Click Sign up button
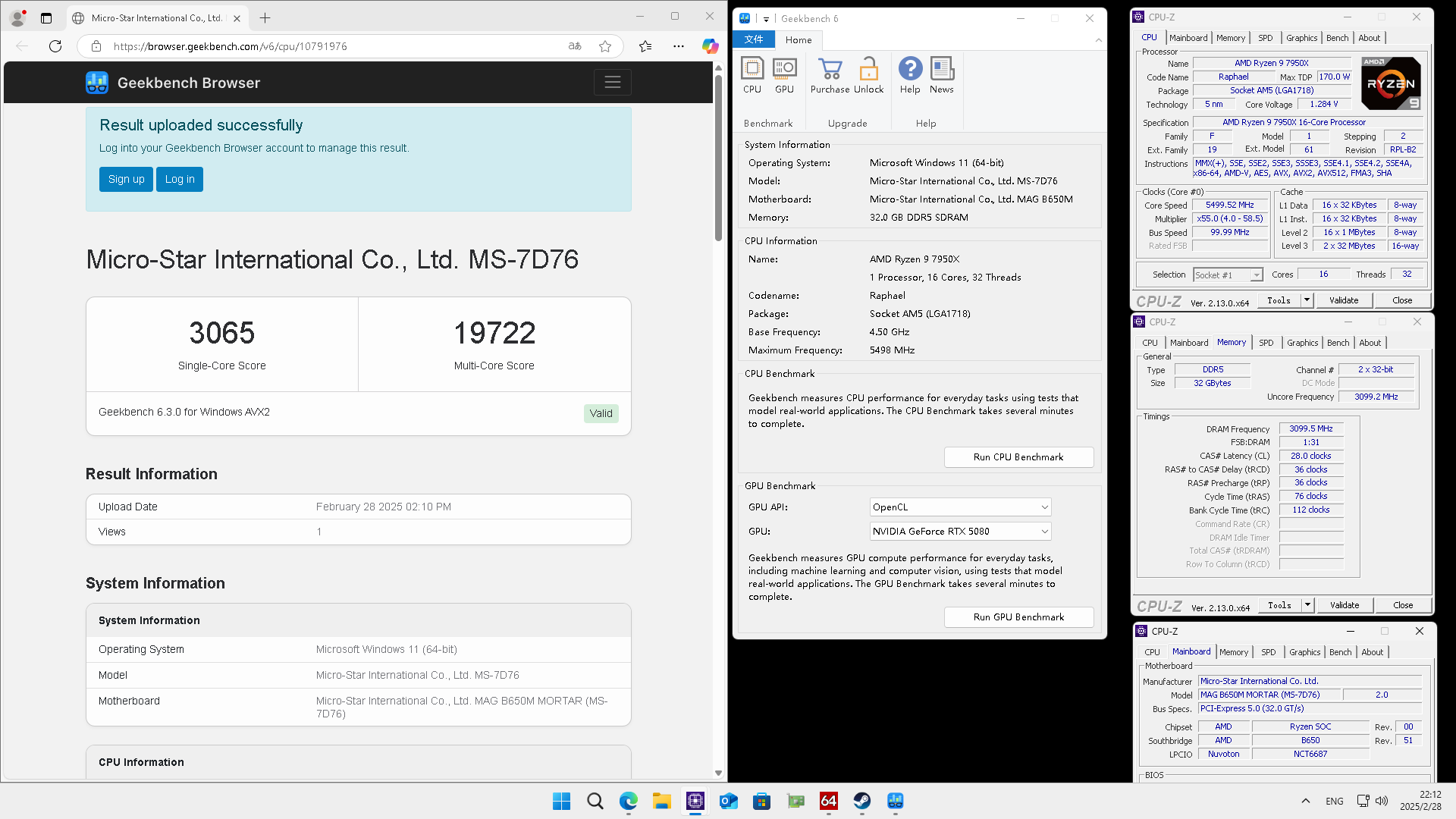The image size is (1456, 819). click(x=126, y=179)
